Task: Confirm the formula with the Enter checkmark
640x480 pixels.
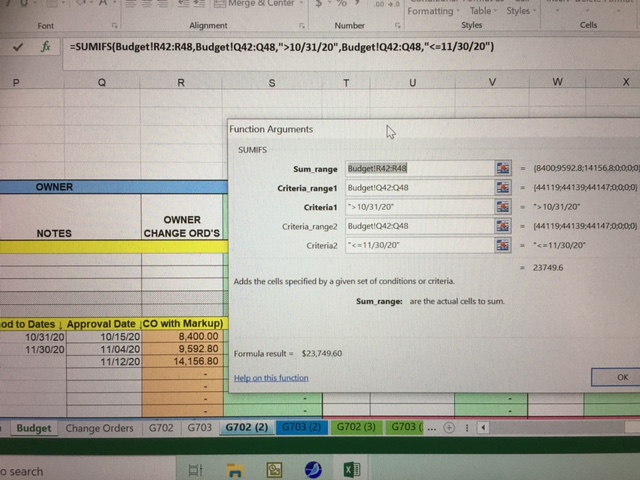Action: [18, 47]
